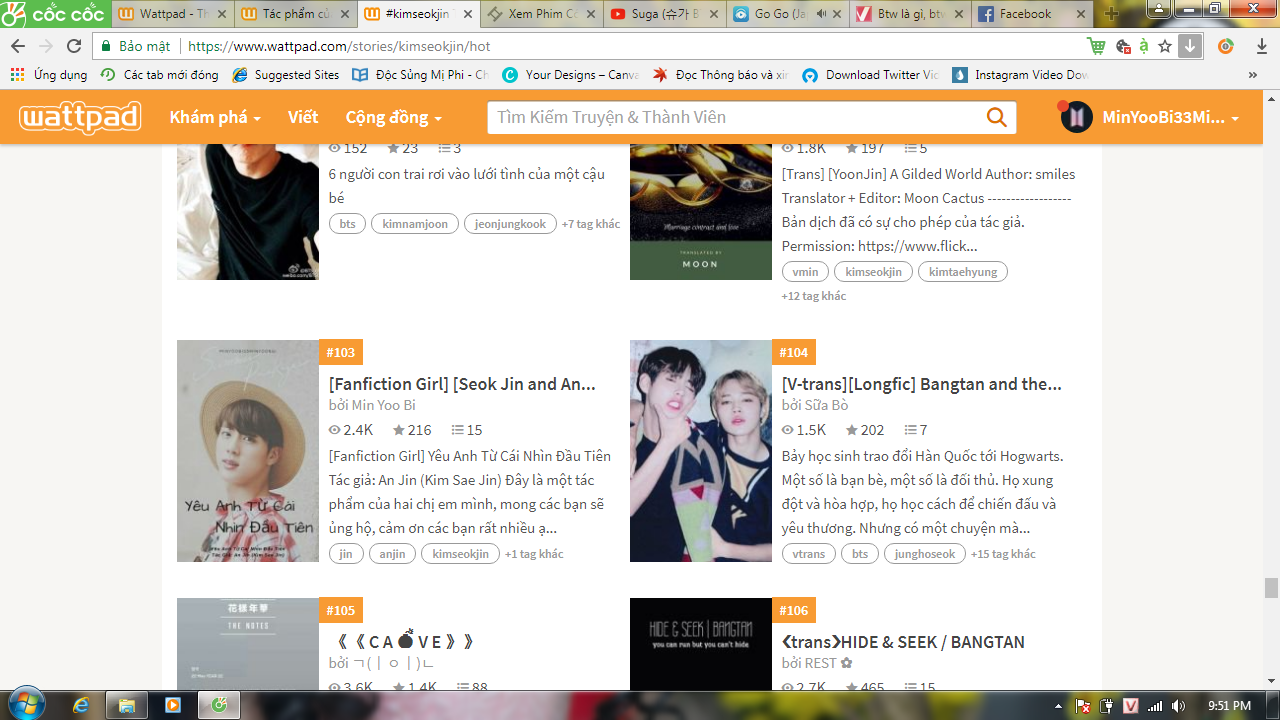Reload the current Wattpad page
This screenshot has height=720, width=1280.
tap(74, 46)
